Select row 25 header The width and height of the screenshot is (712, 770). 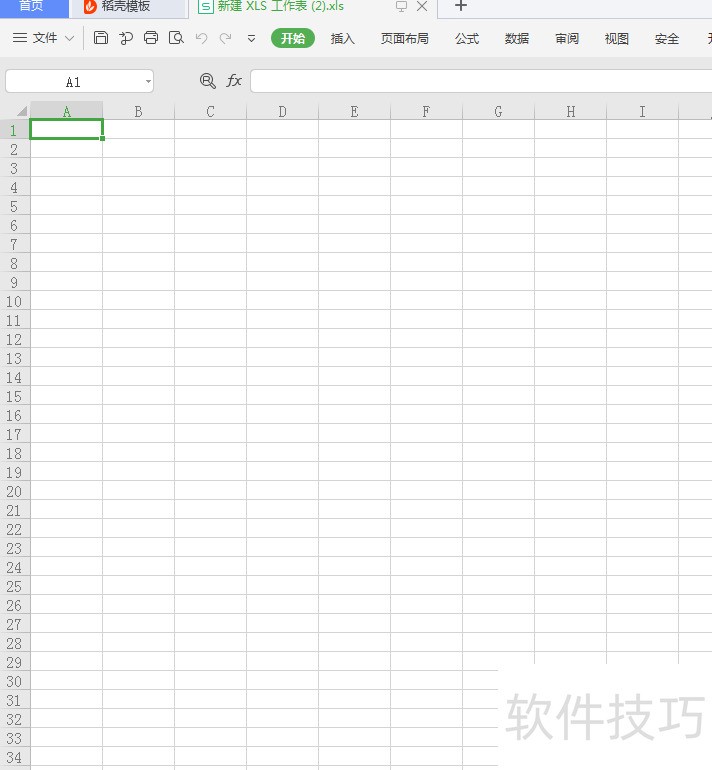tap(15, 586)
